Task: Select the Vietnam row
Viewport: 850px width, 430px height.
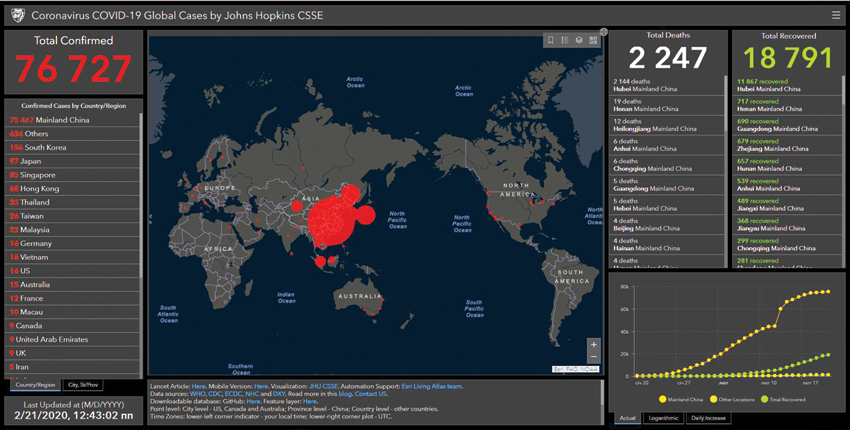Action: (72, 257)
